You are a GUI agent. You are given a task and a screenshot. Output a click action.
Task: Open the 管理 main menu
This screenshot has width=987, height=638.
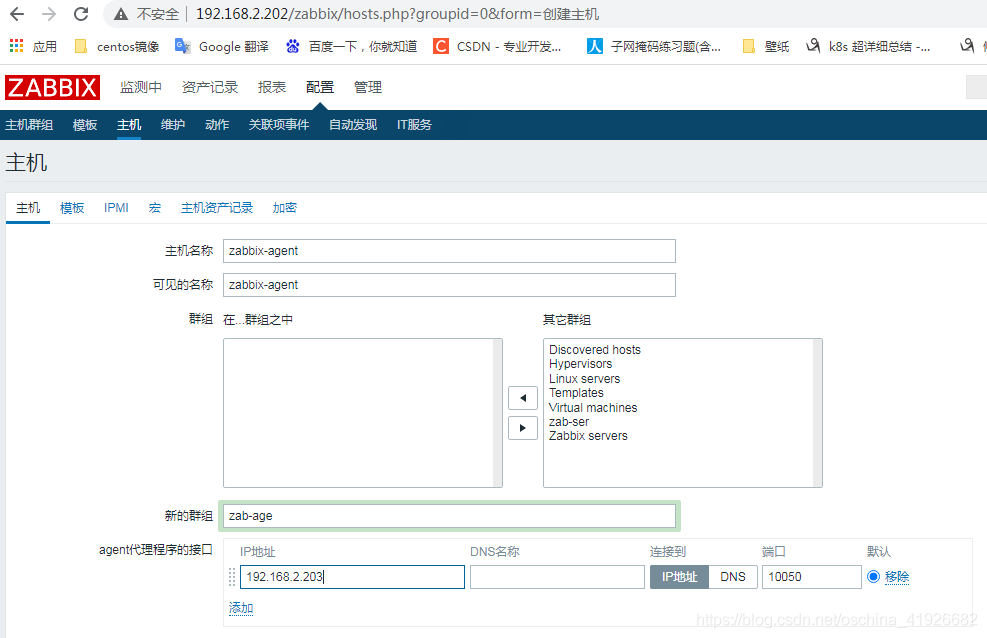coord(368,87)
